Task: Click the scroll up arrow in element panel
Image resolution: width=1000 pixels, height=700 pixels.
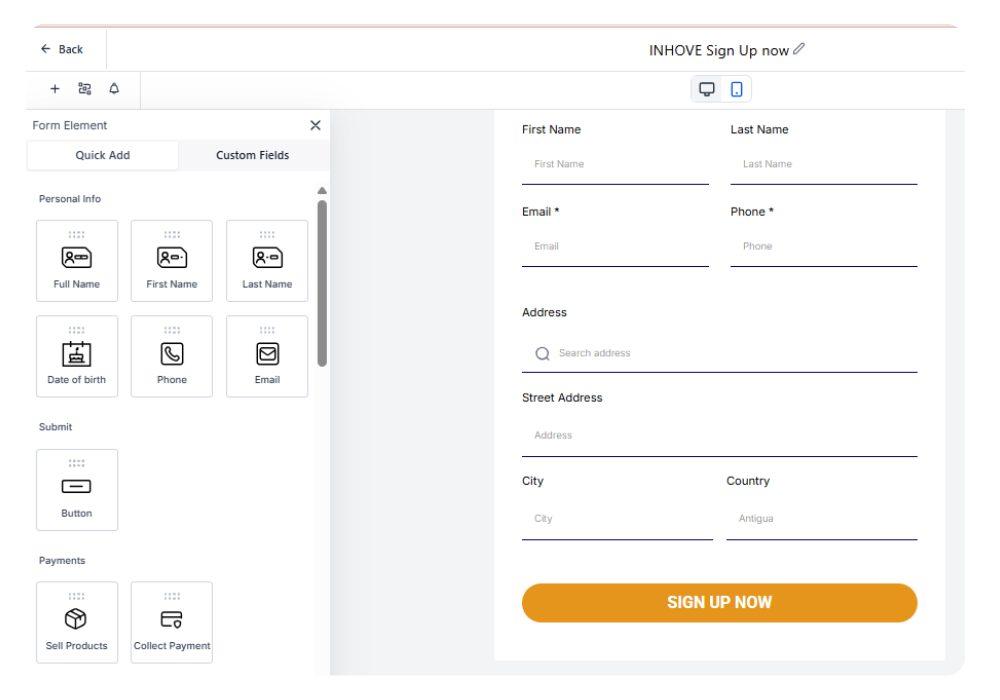Action: coord(322,191)
